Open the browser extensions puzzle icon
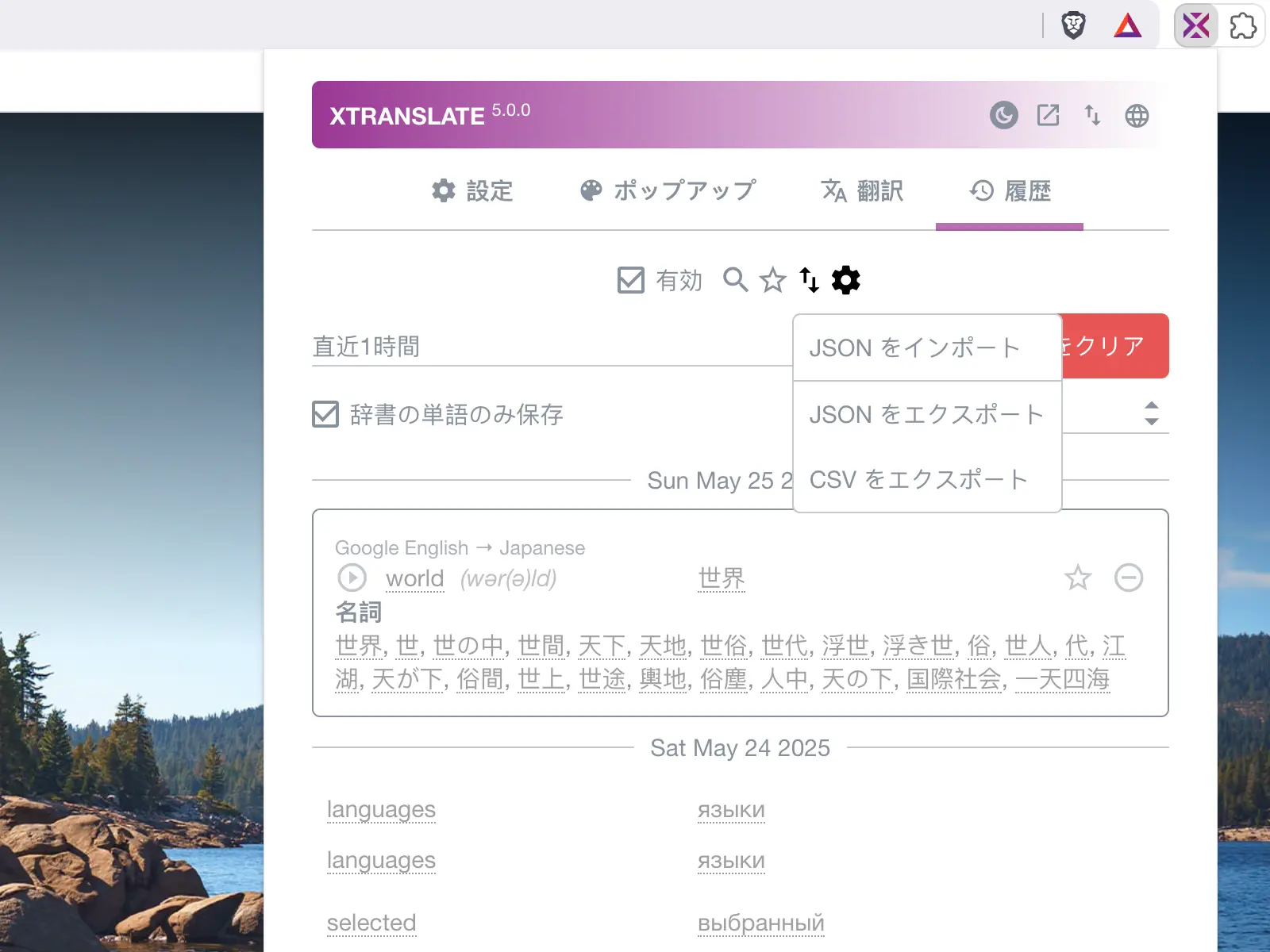 (1242, 26)
